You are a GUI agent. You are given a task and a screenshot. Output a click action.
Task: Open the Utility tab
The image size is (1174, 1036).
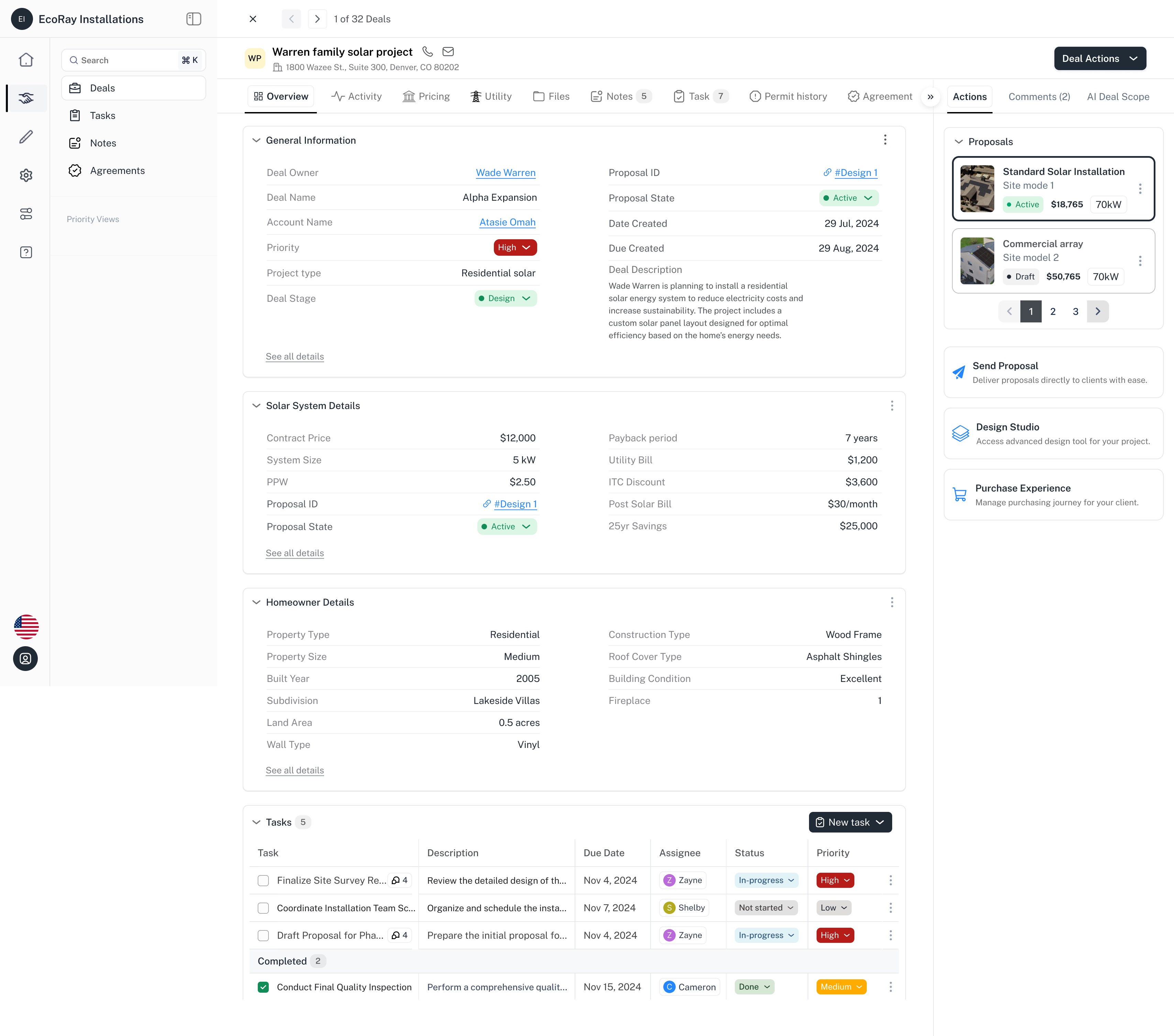tap(491, 97)
